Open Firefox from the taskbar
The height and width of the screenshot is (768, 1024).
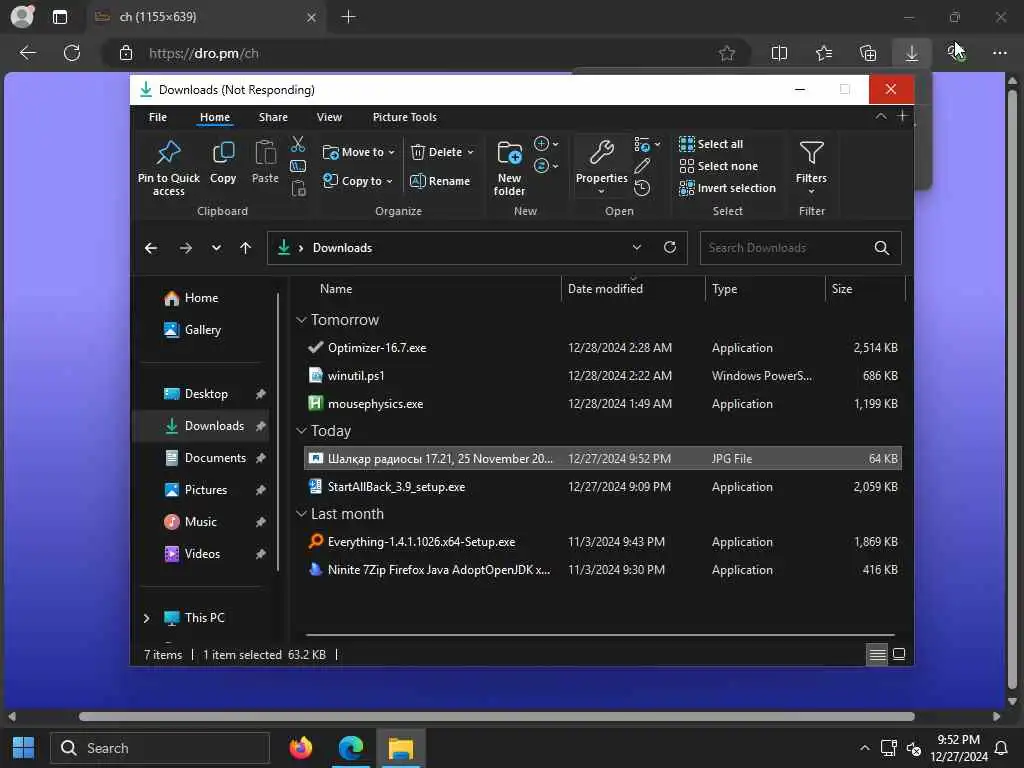click(x=301, y=748)
